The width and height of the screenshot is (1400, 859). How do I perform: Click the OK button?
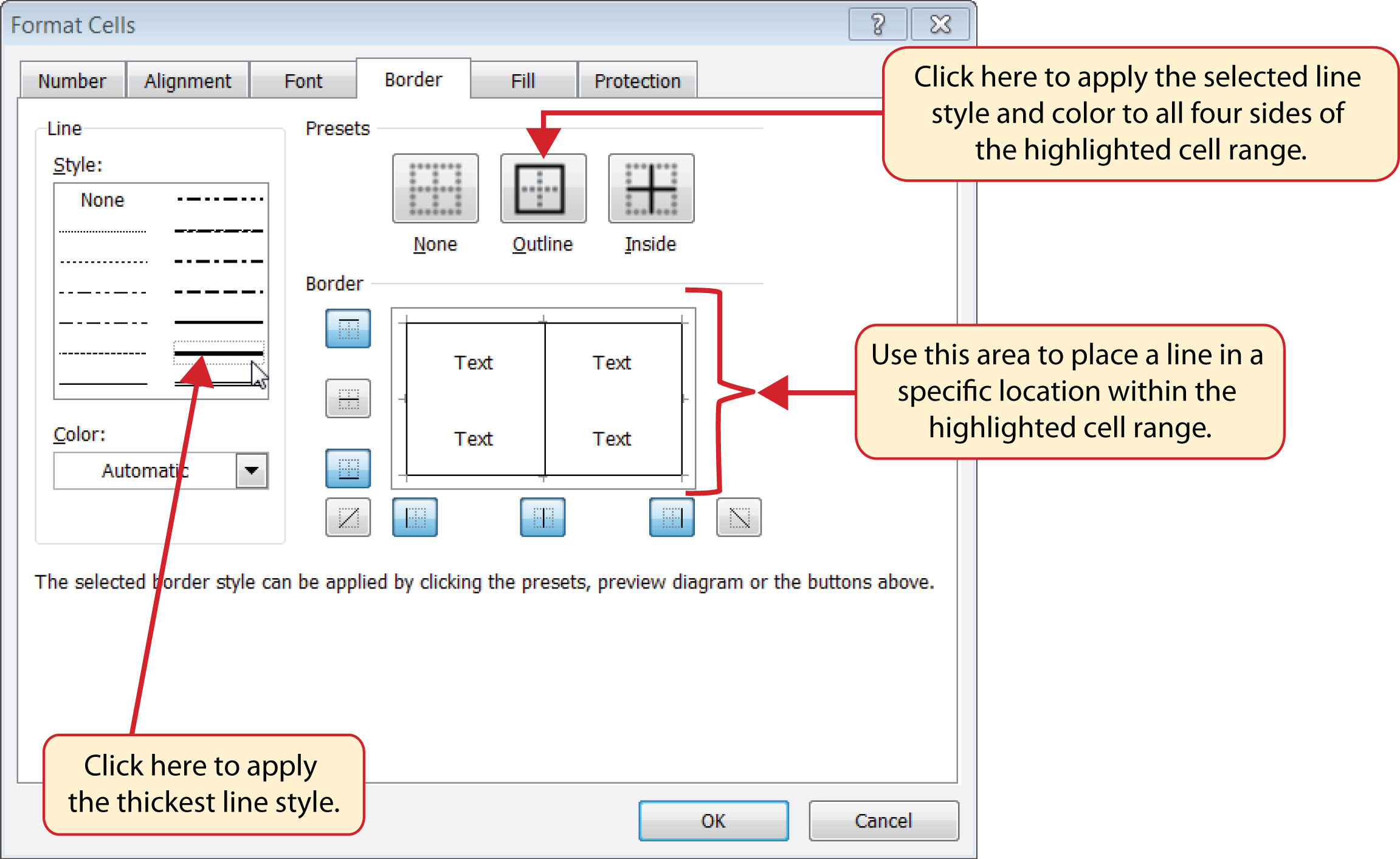click(x=714, y=821)
